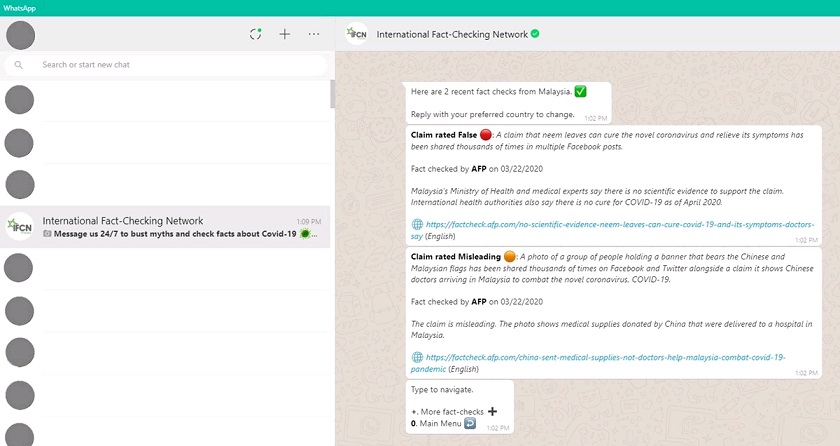The width and height of the screenshot is (840, 446).
Task: Open your own profile avatar at top left
Action: [x=20, y=35]
